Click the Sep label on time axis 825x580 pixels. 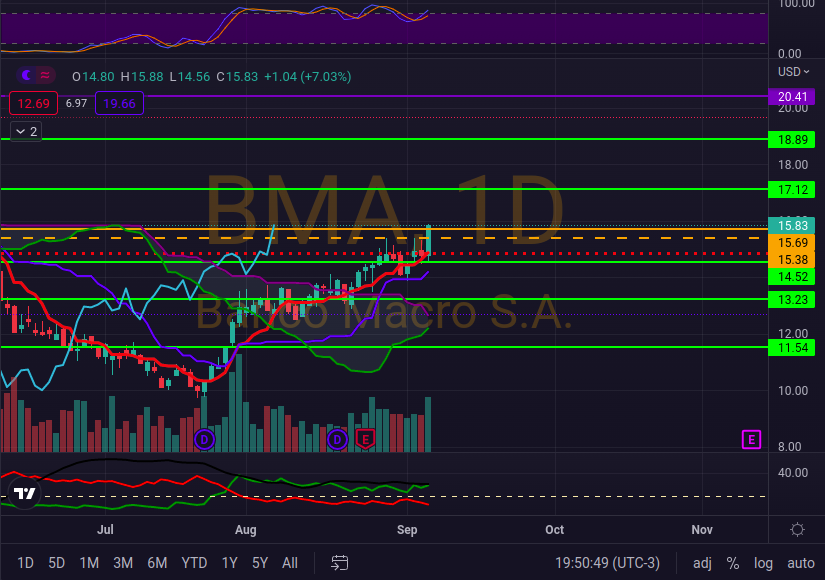coord(407,529)
